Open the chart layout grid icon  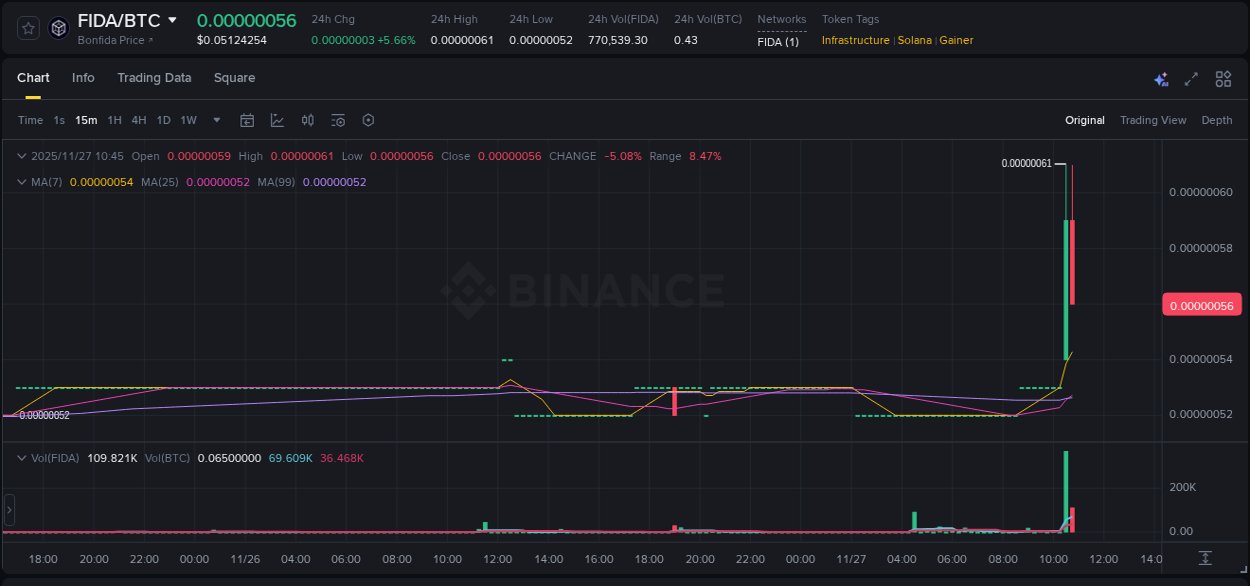point(1223,78)
